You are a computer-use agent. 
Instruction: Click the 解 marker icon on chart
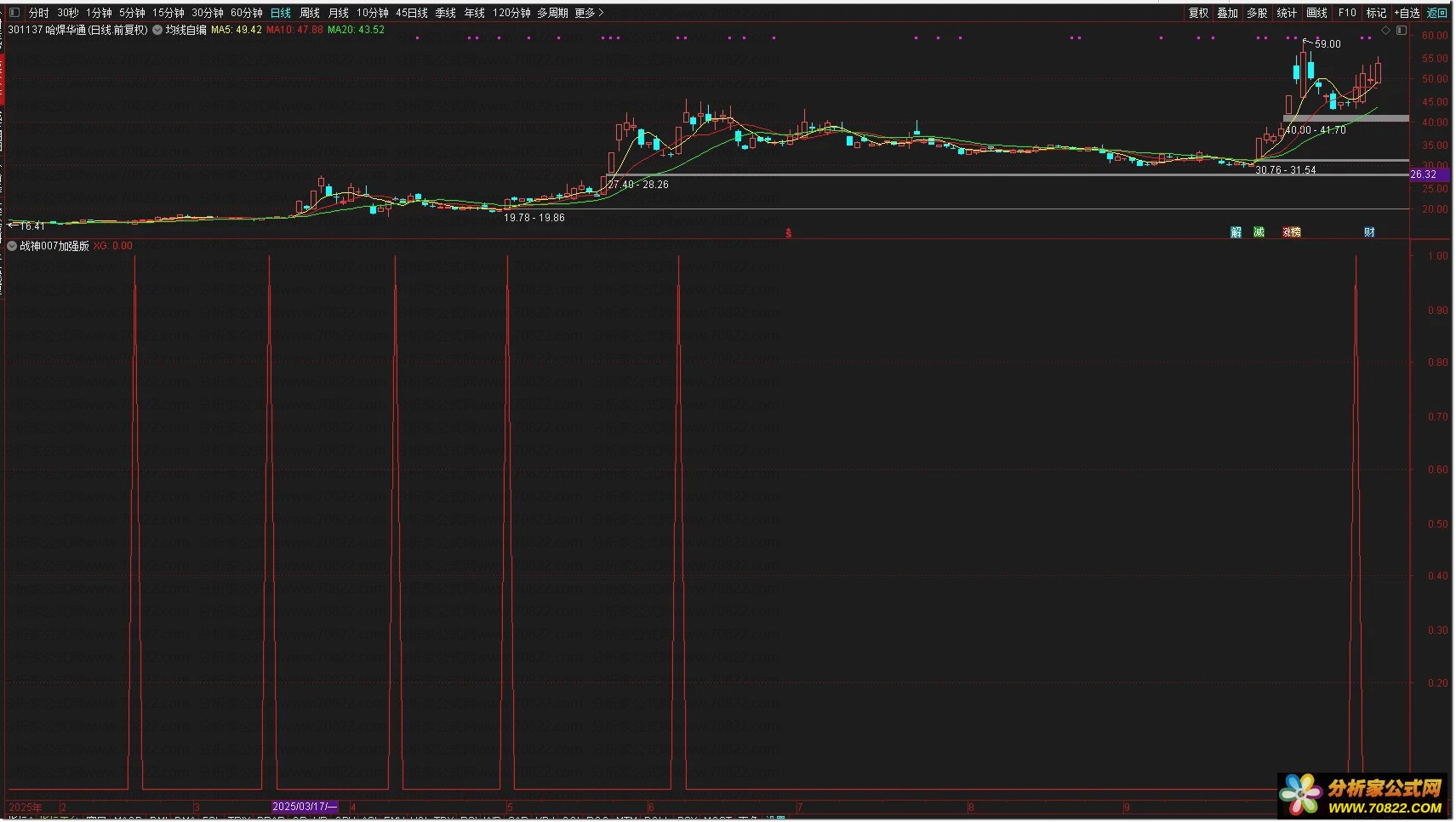[x=1236, y=232]
